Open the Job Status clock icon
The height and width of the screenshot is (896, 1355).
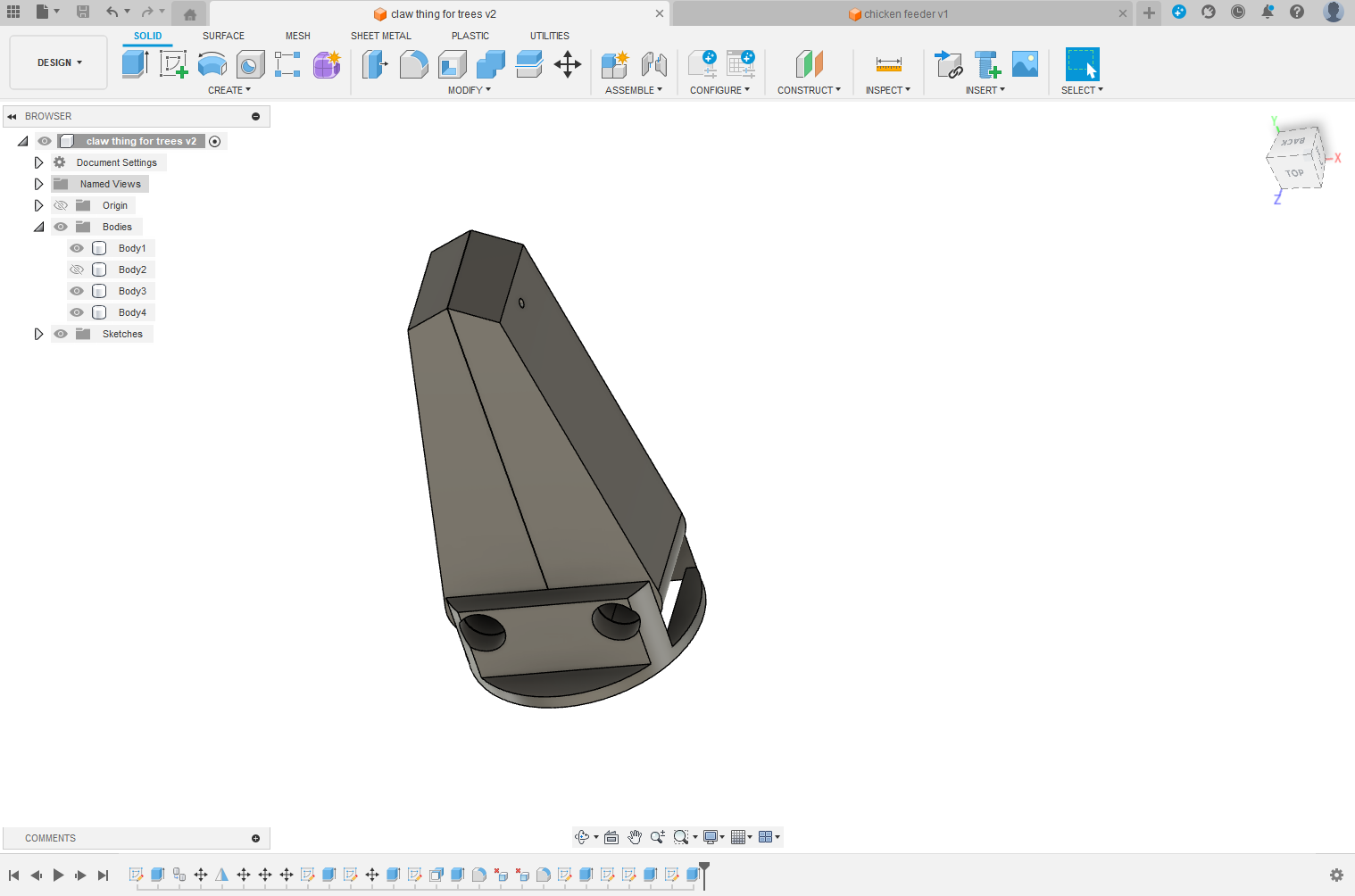[x=1238, y=12]
